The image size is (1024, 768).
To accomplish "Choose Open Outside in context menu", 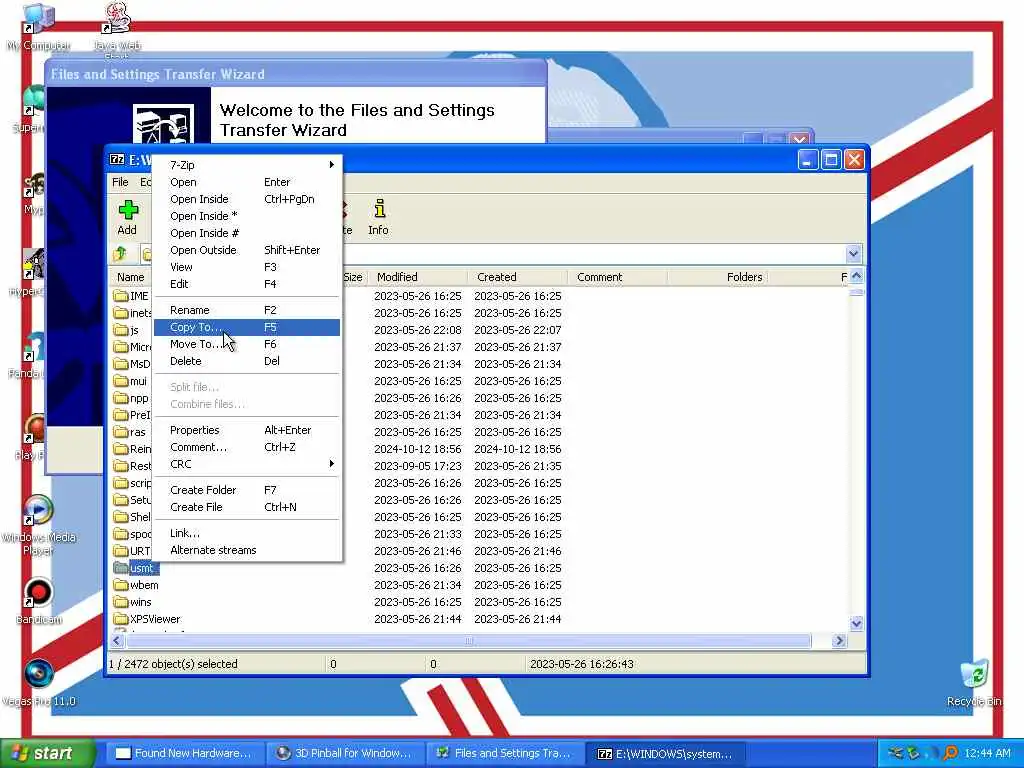I will coord(247,250).
